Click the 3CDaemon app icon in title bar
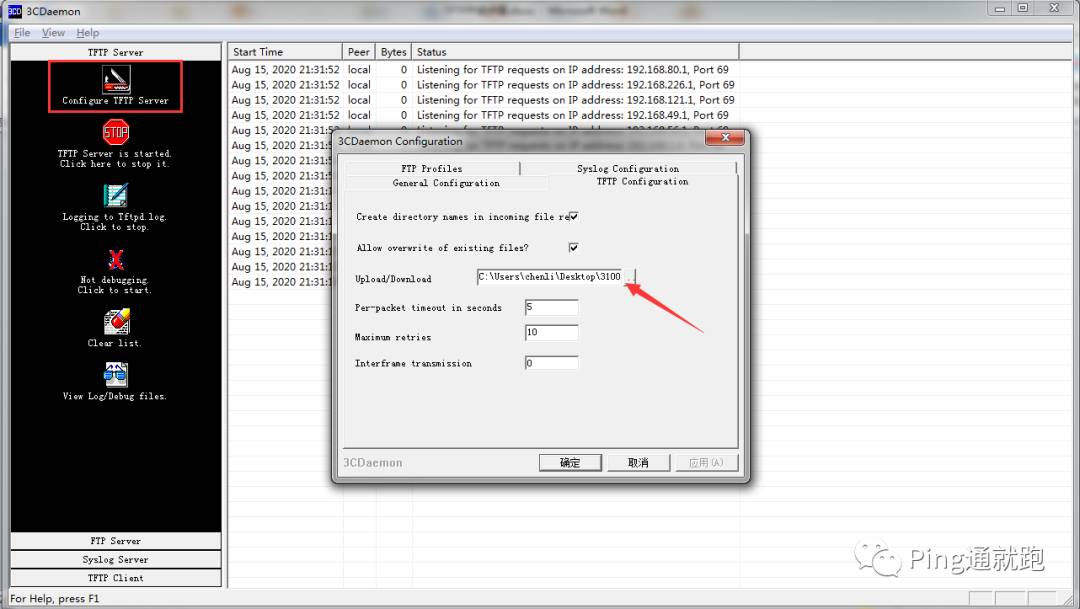 (14, 11)
